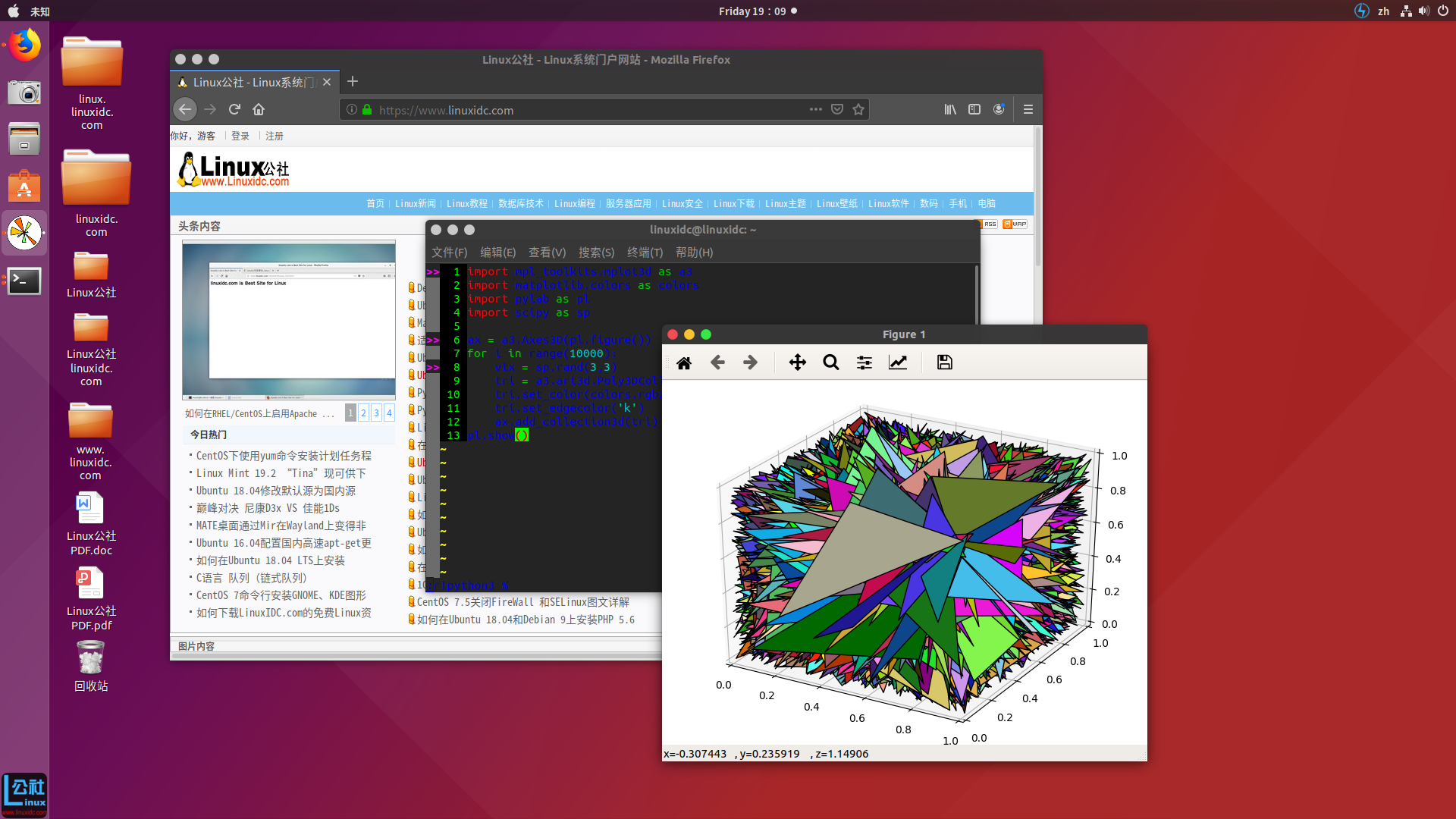
Task: Toggle the Firefox sidebar view
Action: (x=974, y=109)
